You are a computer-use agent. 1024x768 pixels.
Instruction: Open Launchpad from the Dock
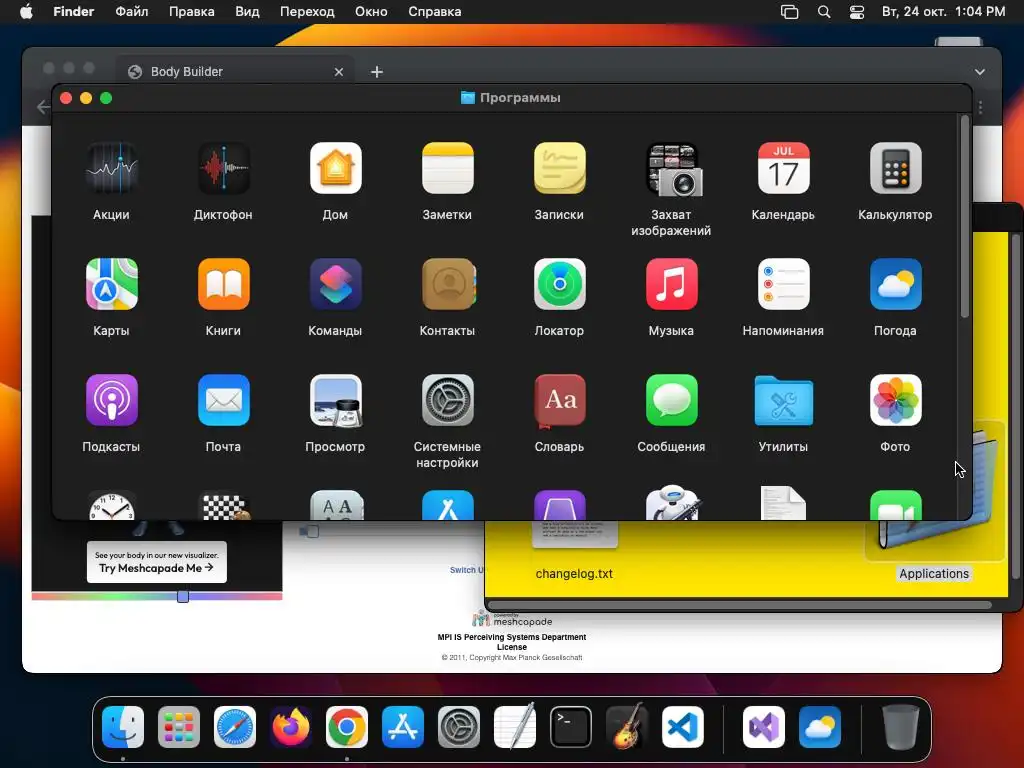point(179,727)
